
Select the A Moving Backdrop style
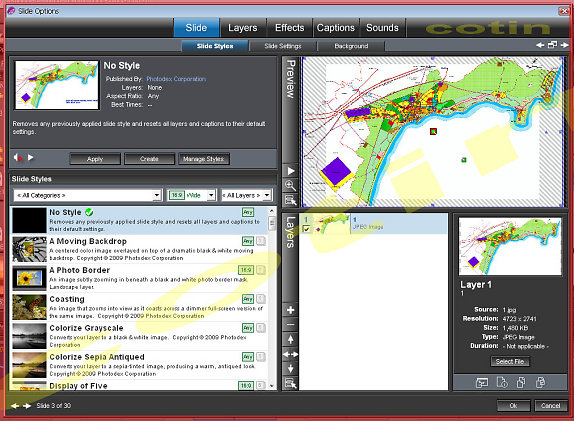[139, 249]
